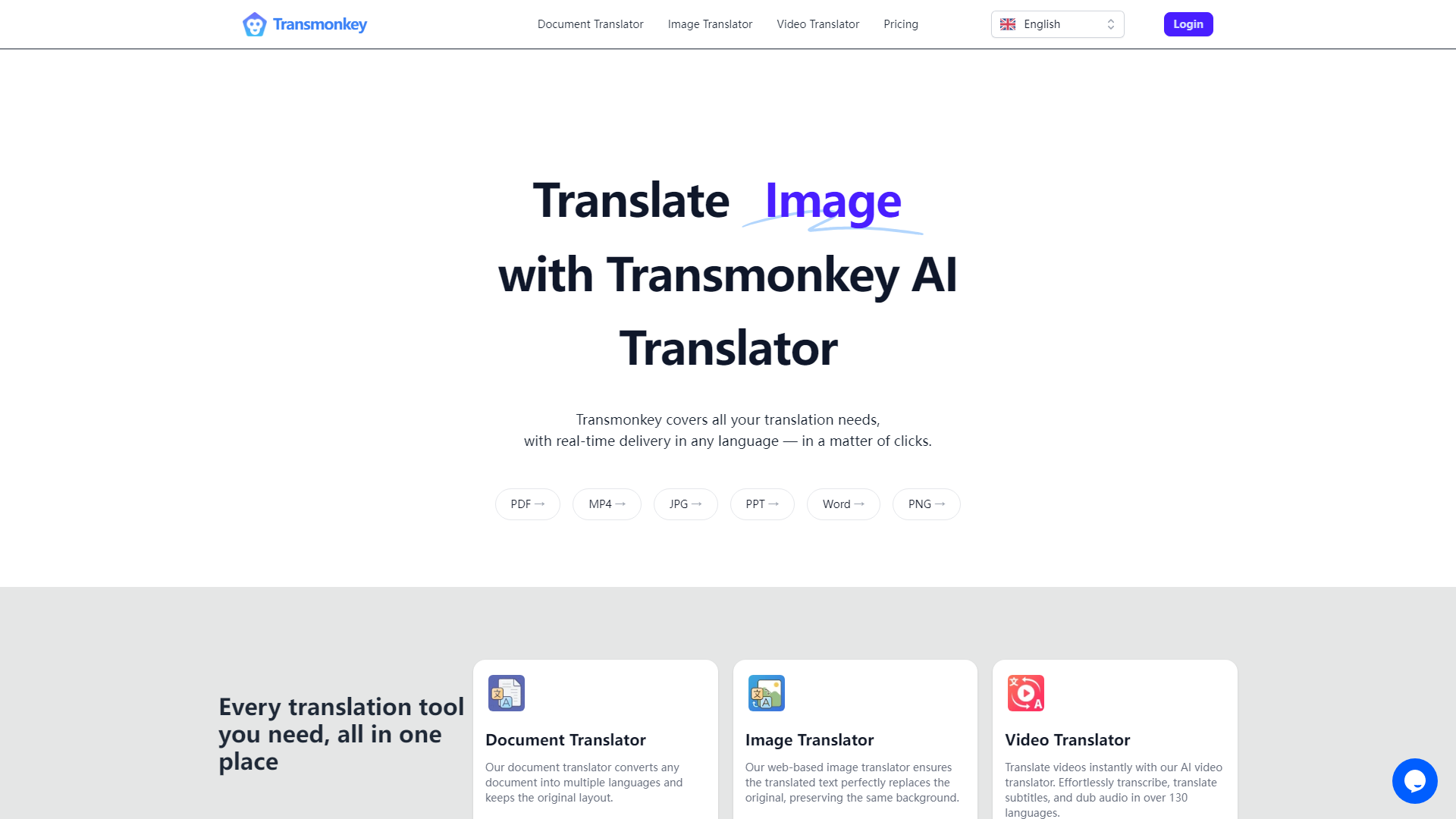1456x819 pixels.
Task: Expand the English language options
Action: (x=1057, y=24)
